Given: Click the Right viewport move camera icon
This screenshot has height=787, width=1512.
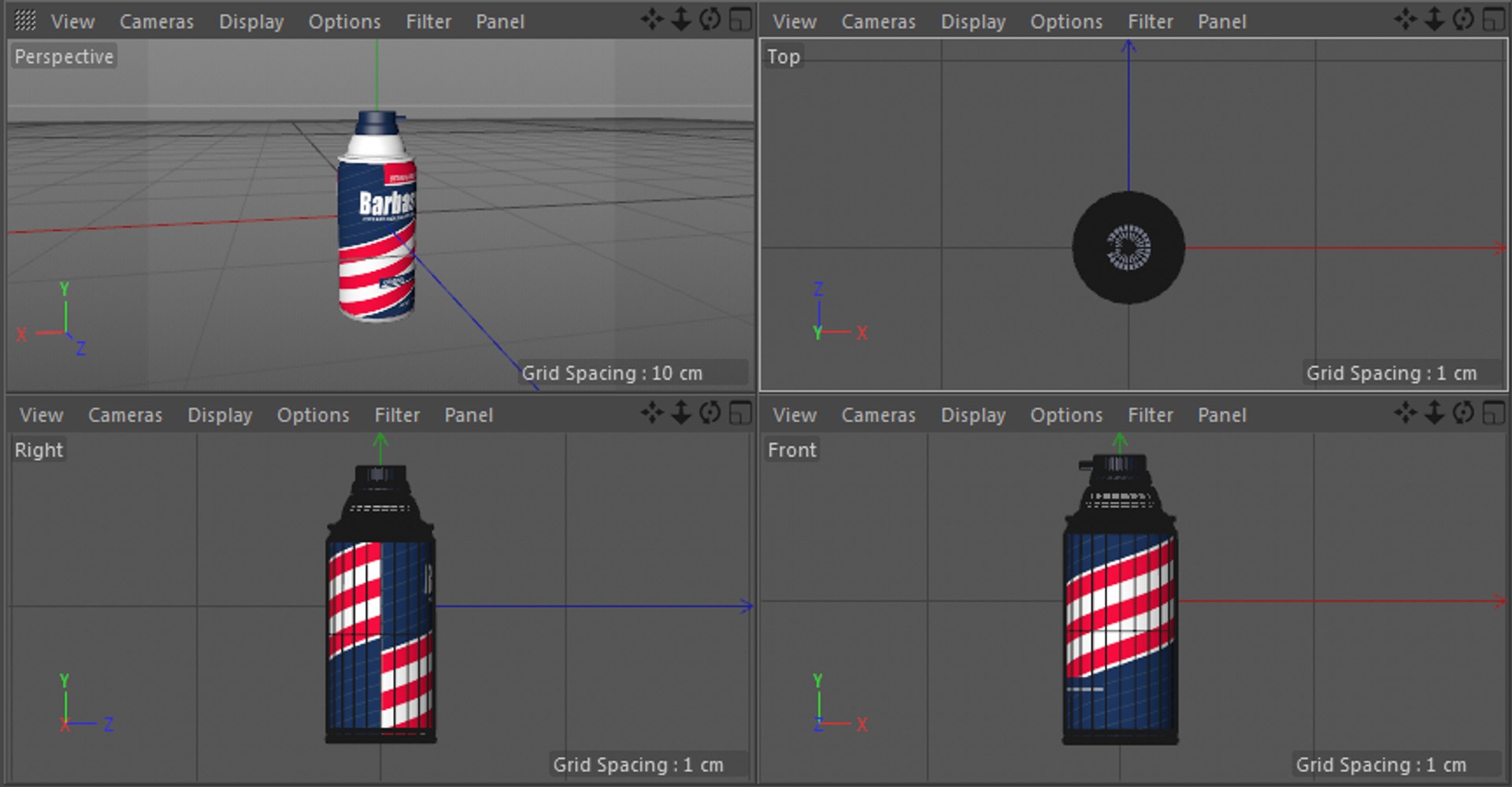Looking at the screenshot, I should click(x=652, y=412).
